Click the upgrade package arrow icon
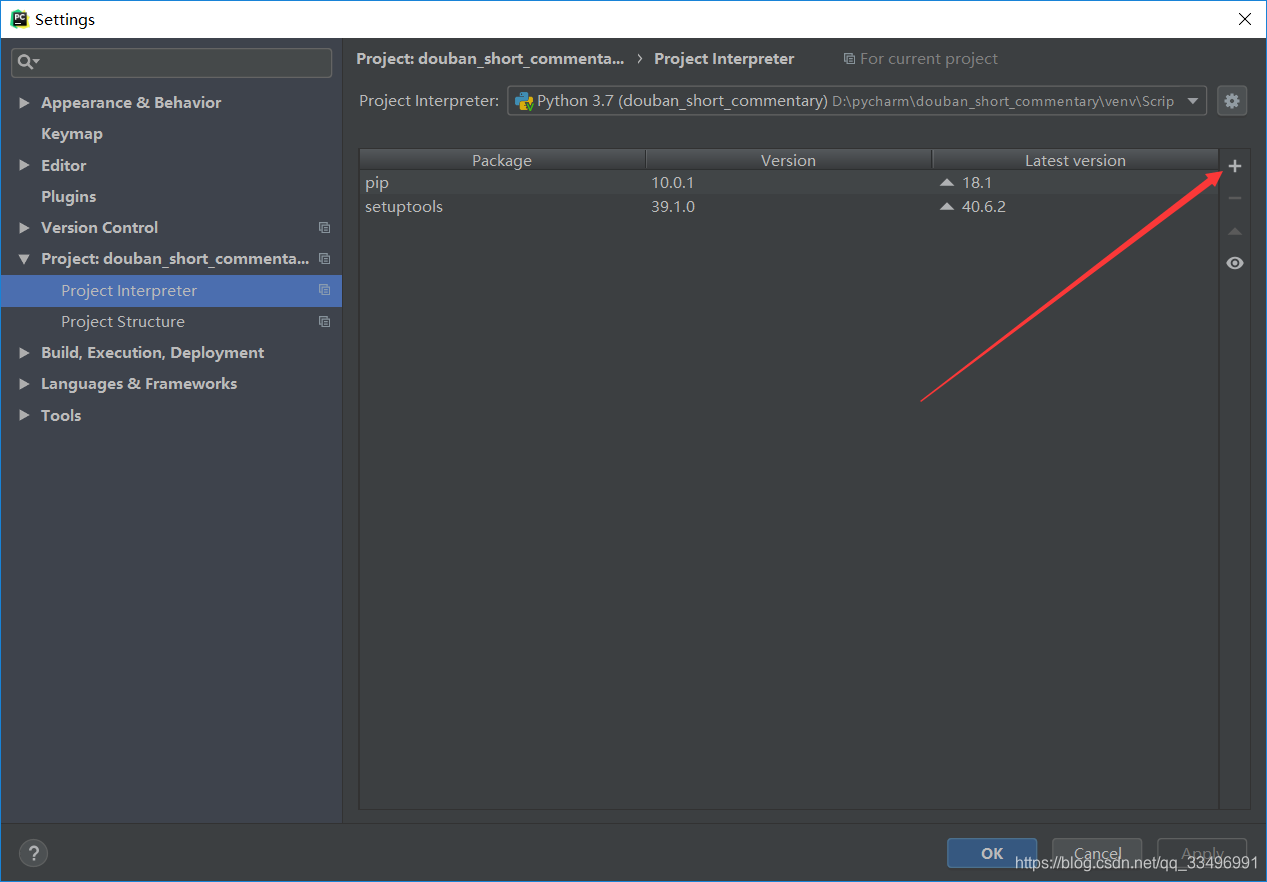The width and height of the screenshot is (1267, 882). pyautogui.click(x=1235, y=231)
